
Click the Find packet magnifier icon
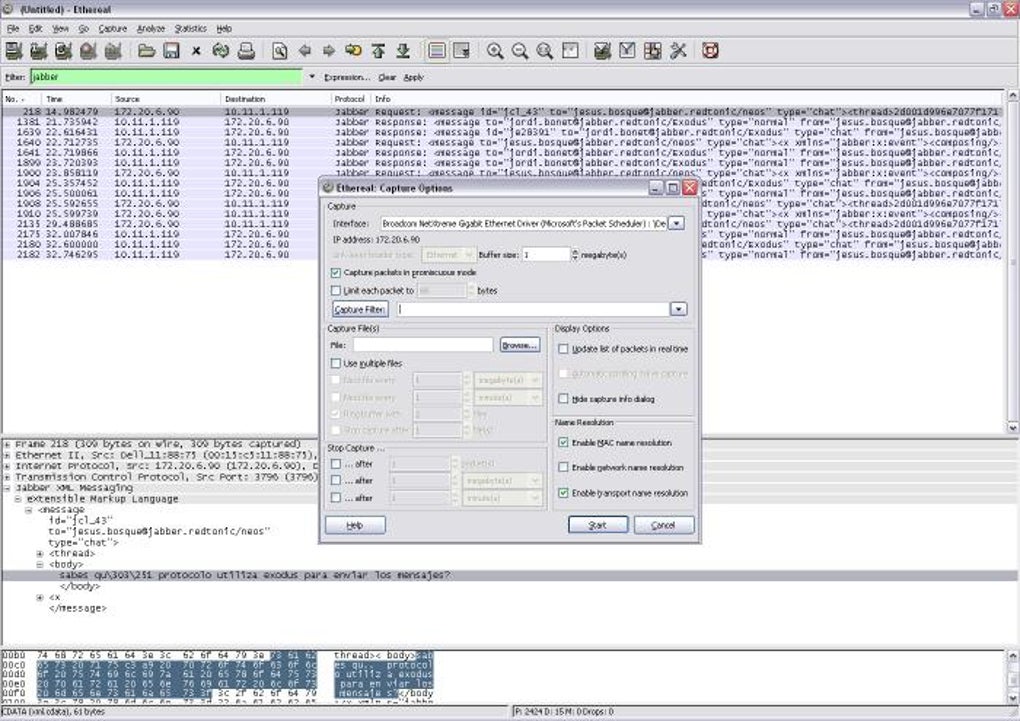(x=280, y=51)
